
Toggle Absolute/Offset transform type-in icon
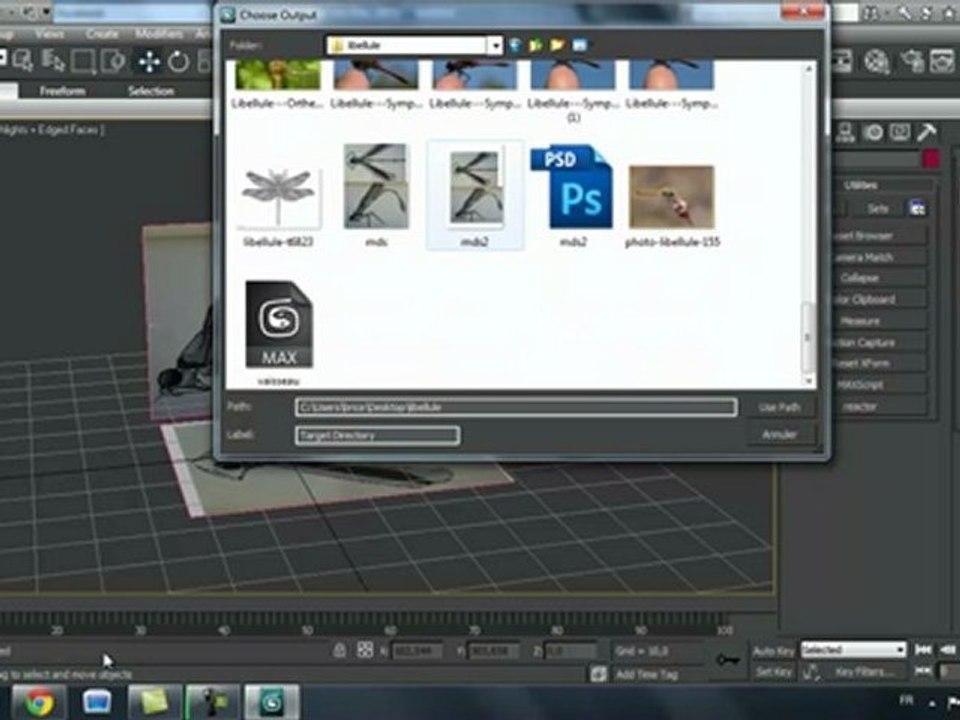pos(365,650)
